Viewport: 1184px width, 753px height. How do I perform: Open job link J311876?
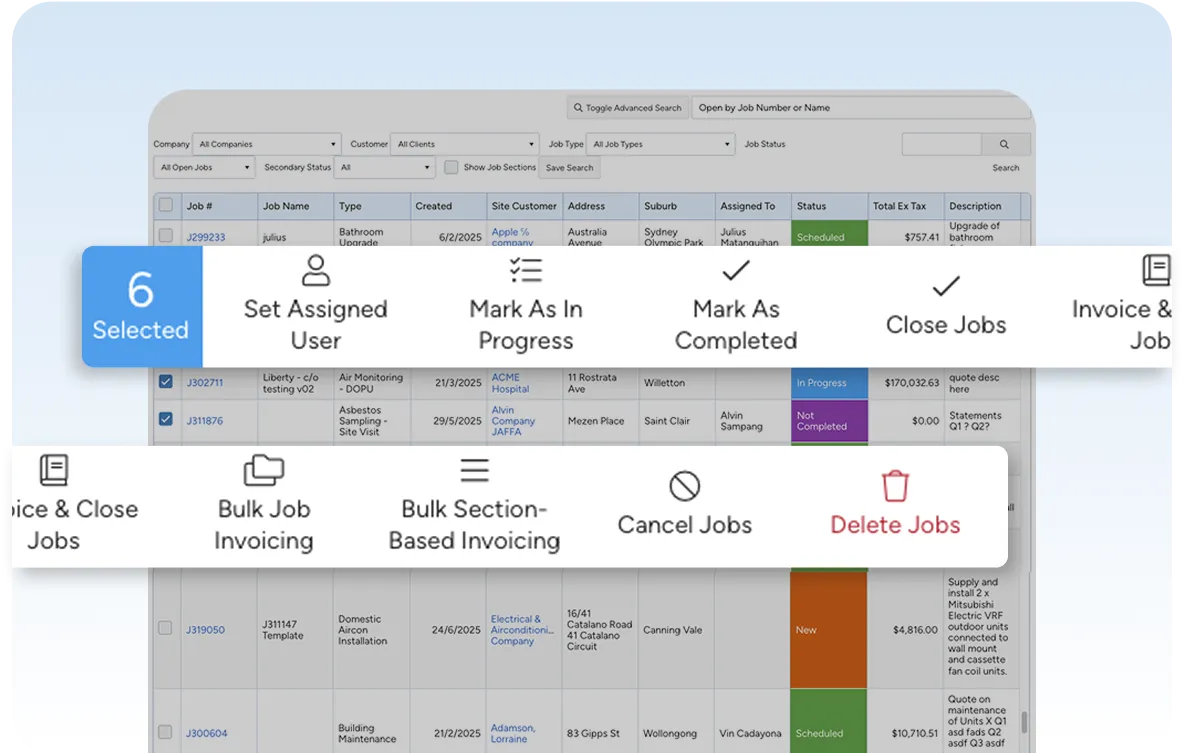205,421
